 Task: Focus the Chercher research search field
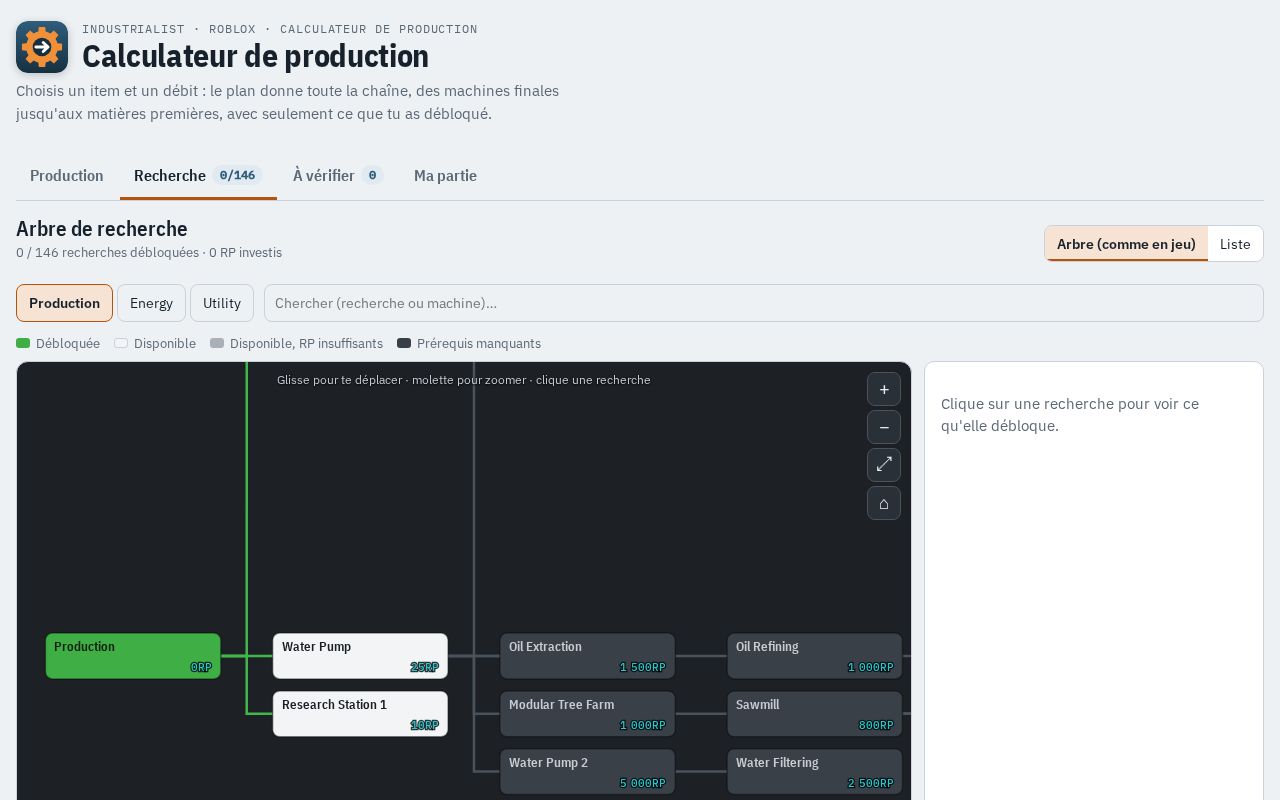coord(764,303)
